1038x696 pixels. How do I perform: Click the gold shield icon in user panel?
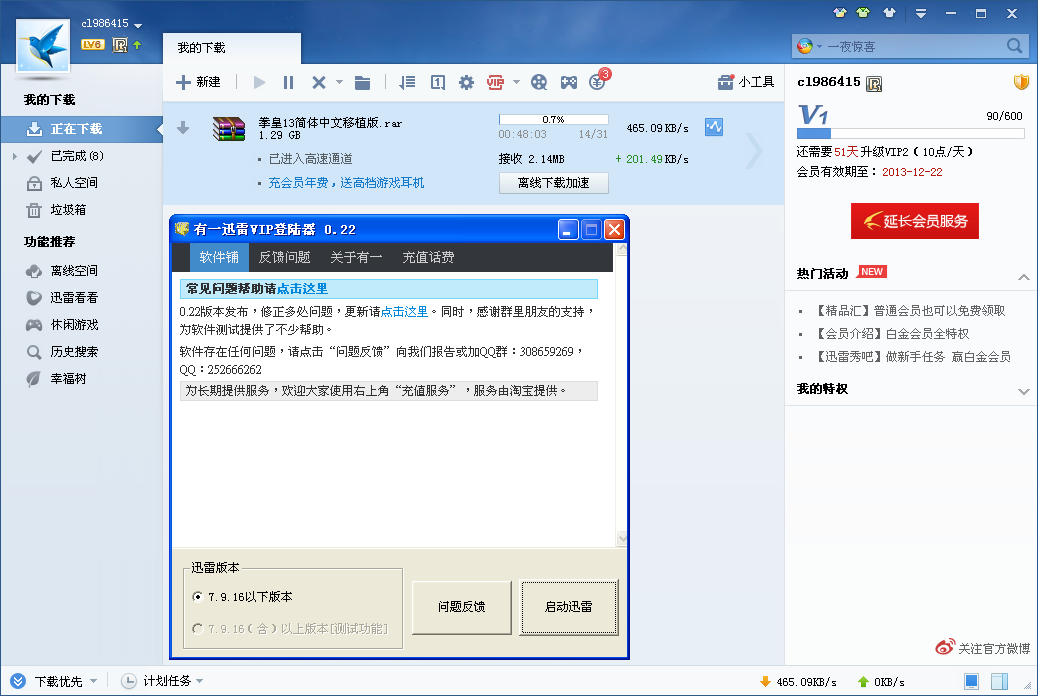(x=1021, y=82)
